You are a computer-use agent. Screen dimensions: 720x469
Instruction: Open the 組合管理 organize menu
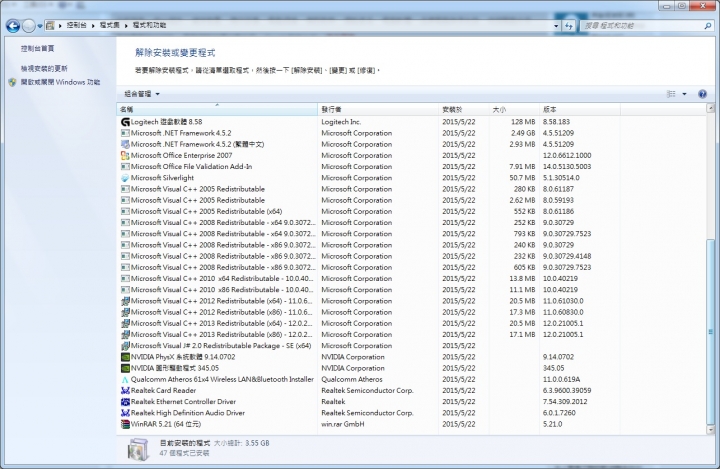pyautogui.click(x=142, y=94)
